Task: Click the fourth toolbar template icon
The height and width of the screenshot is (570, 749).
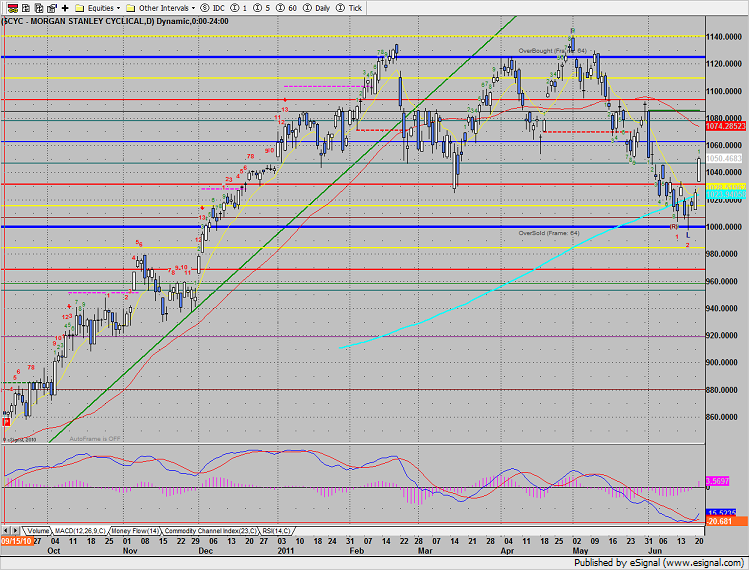Action: pyautogui.click(x=52, y=8)
